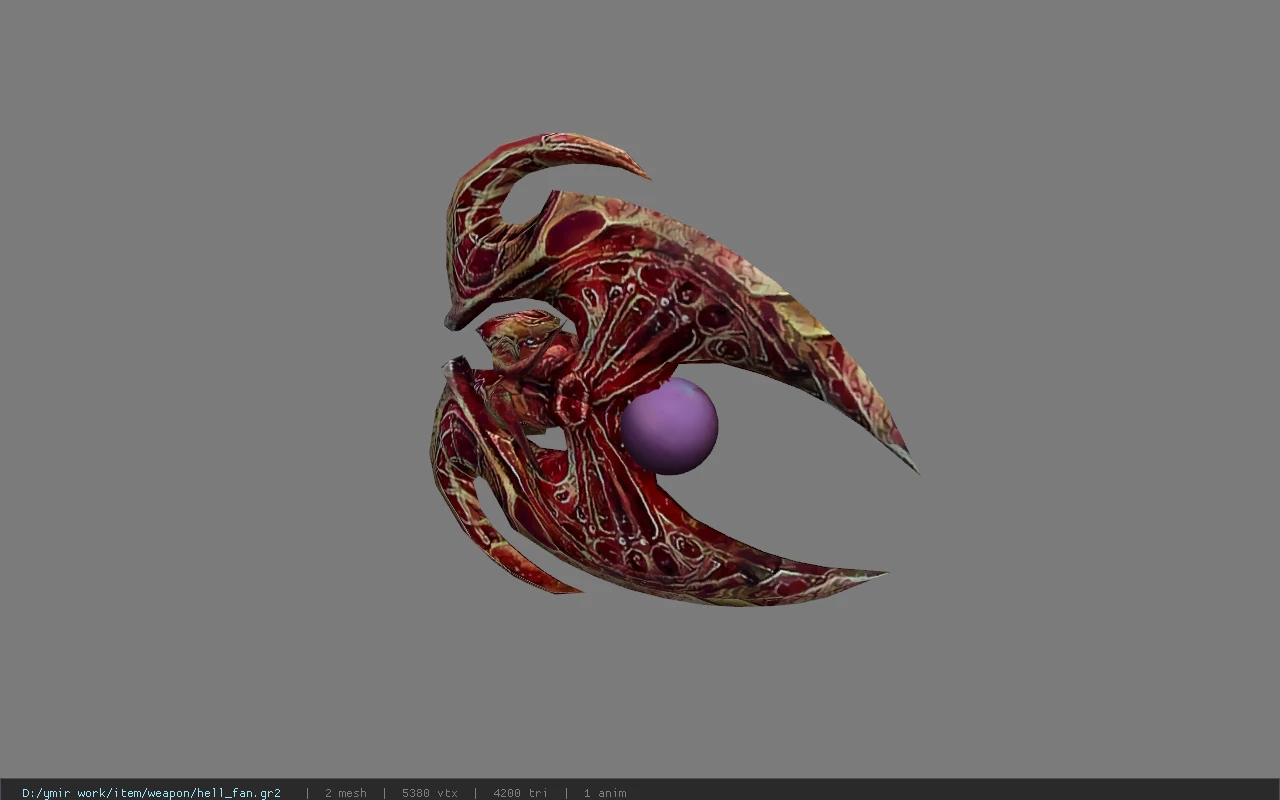Click the '5380 vtx' vertex count

tap(430, 793)
